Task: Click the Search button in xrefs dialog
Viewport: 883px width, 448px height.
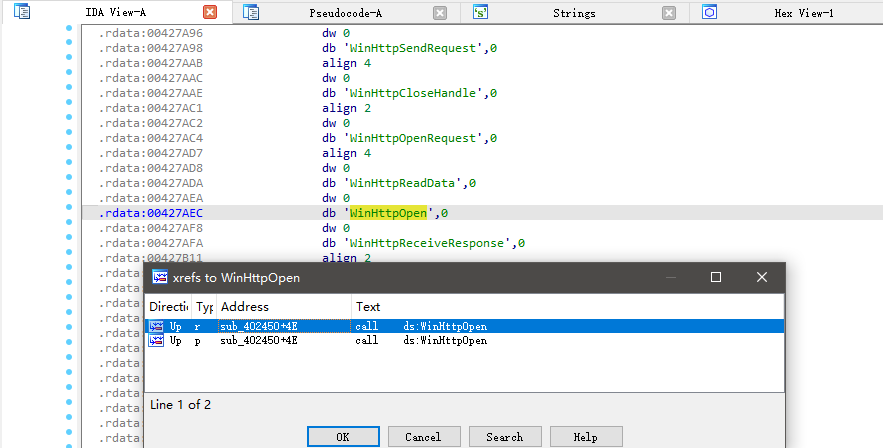Action: 504,437
